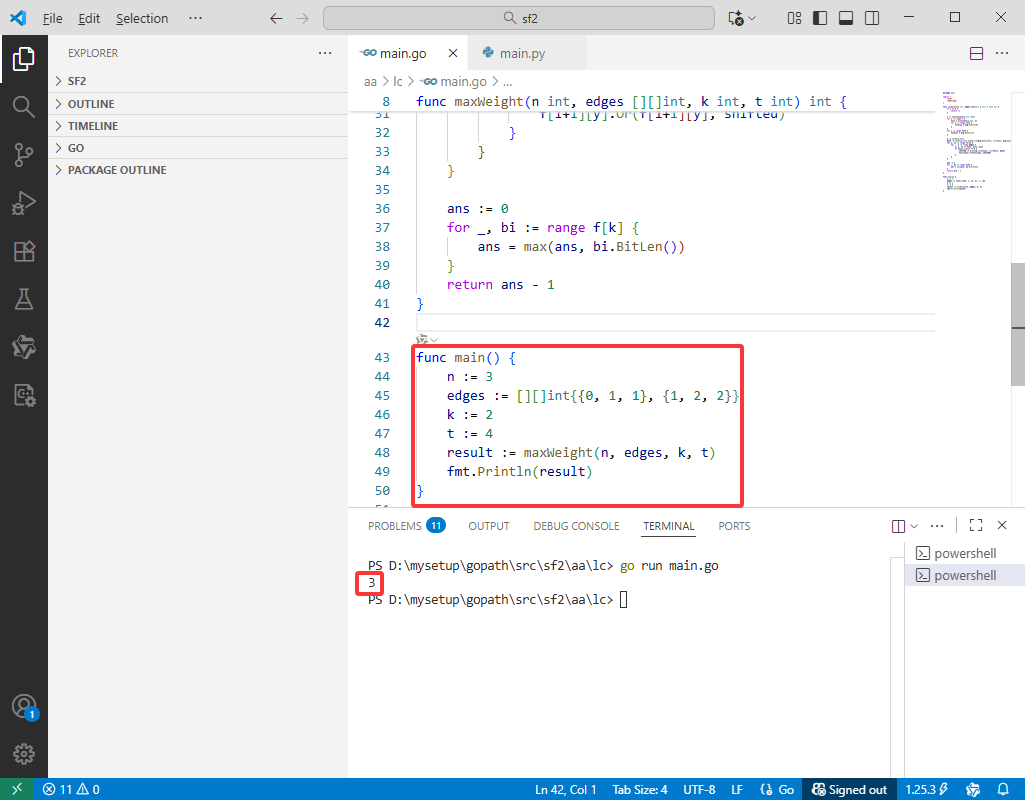Open Source Control view
Screen dimensions: 1025x800
[x=24, y=155]
